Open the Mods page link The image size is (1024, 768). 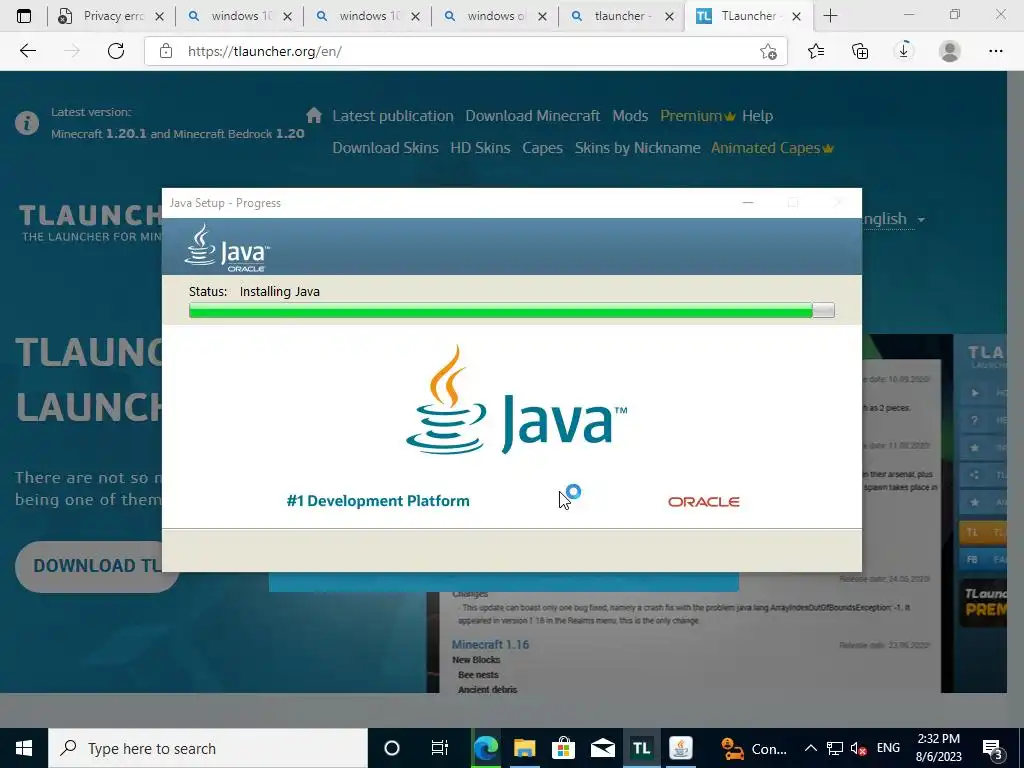(630, 116)
